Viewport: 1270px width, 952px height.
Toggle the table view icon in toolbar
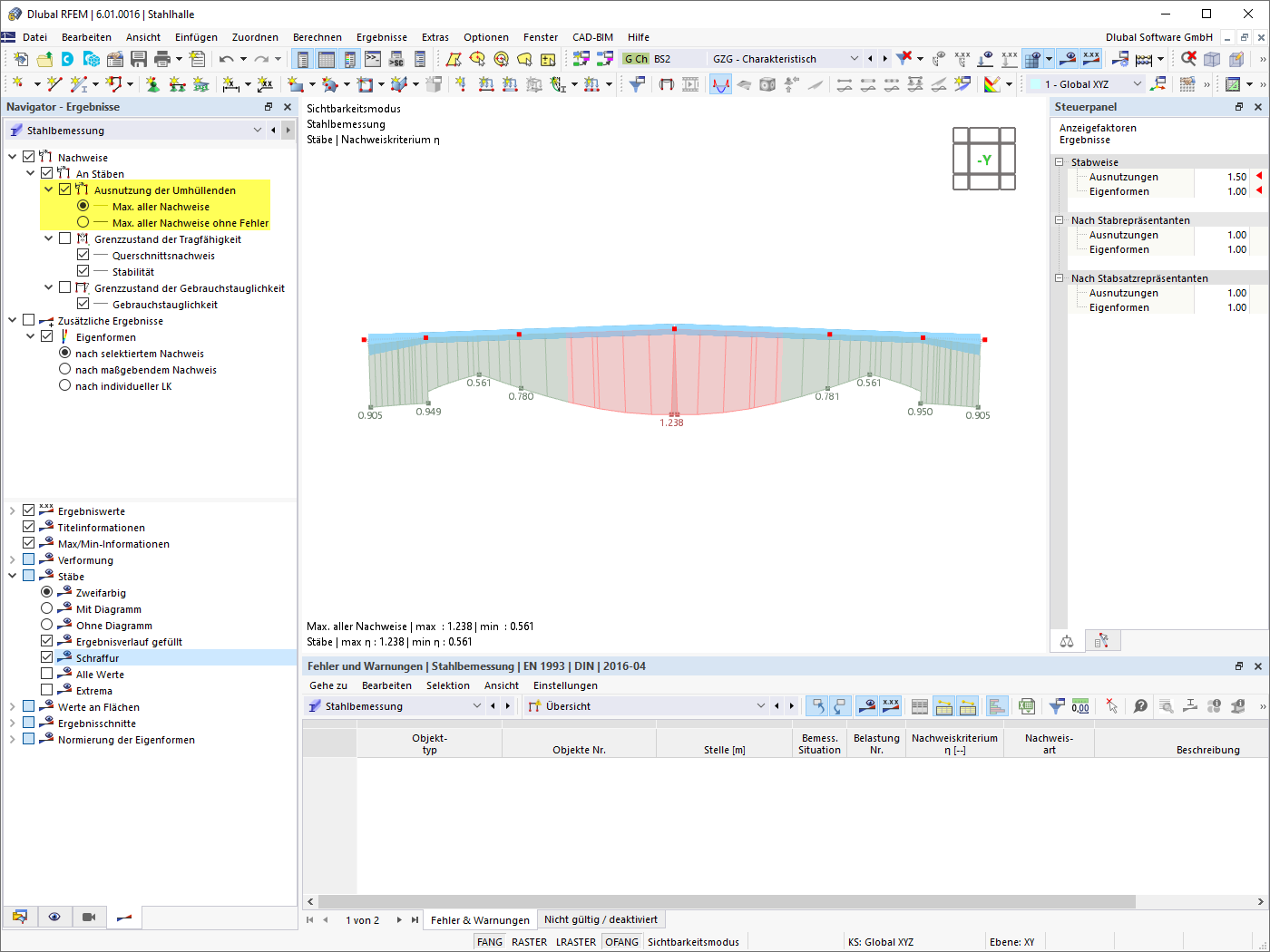[x=327, y=59]
